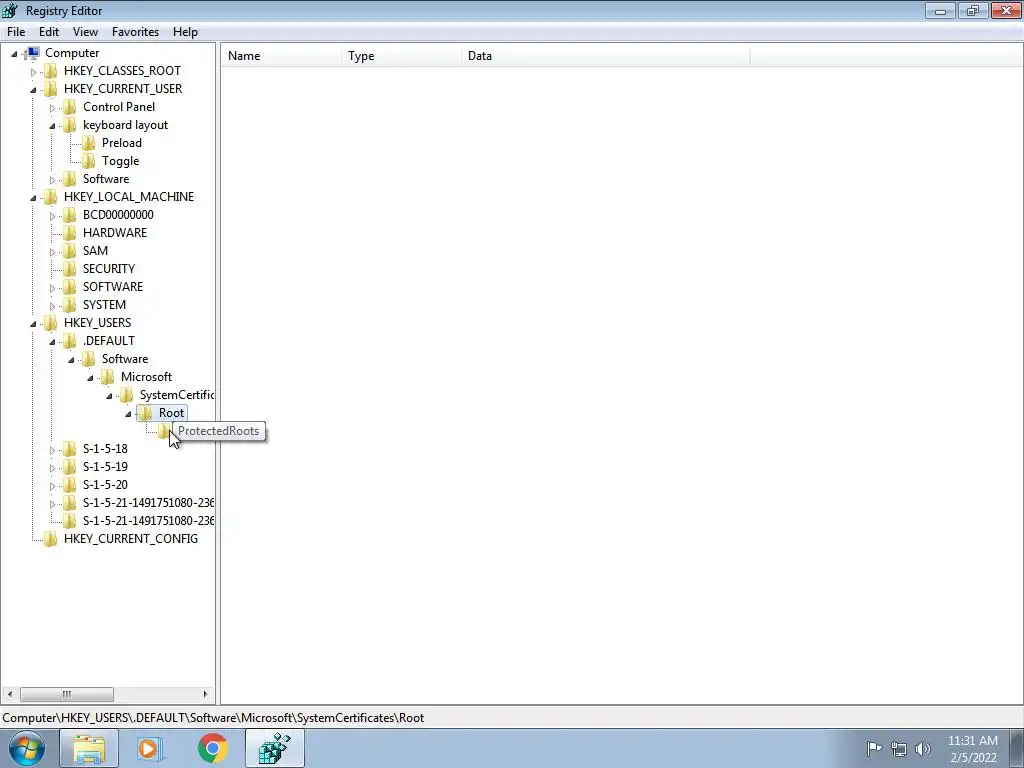Select the HKEY_USERS folder icon
Screen dimensions: 1024x768
click(x=50, y=323)
